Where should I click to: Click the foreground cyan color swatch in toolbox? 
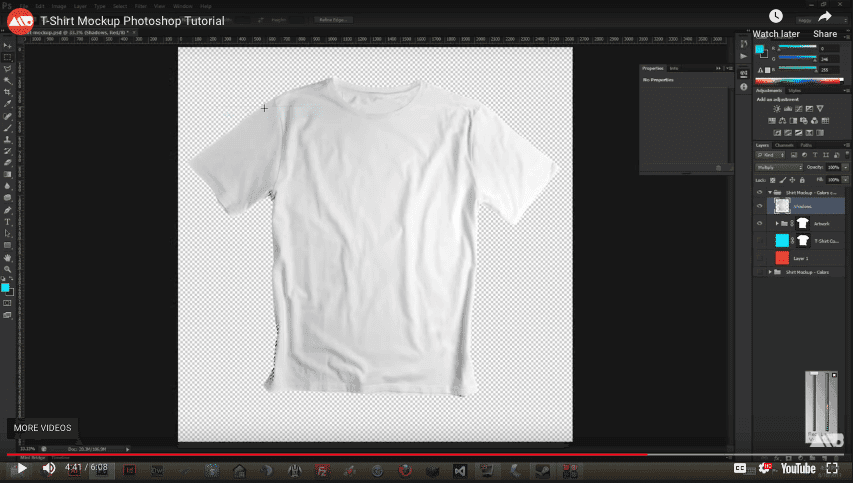[x=5, y=287]
